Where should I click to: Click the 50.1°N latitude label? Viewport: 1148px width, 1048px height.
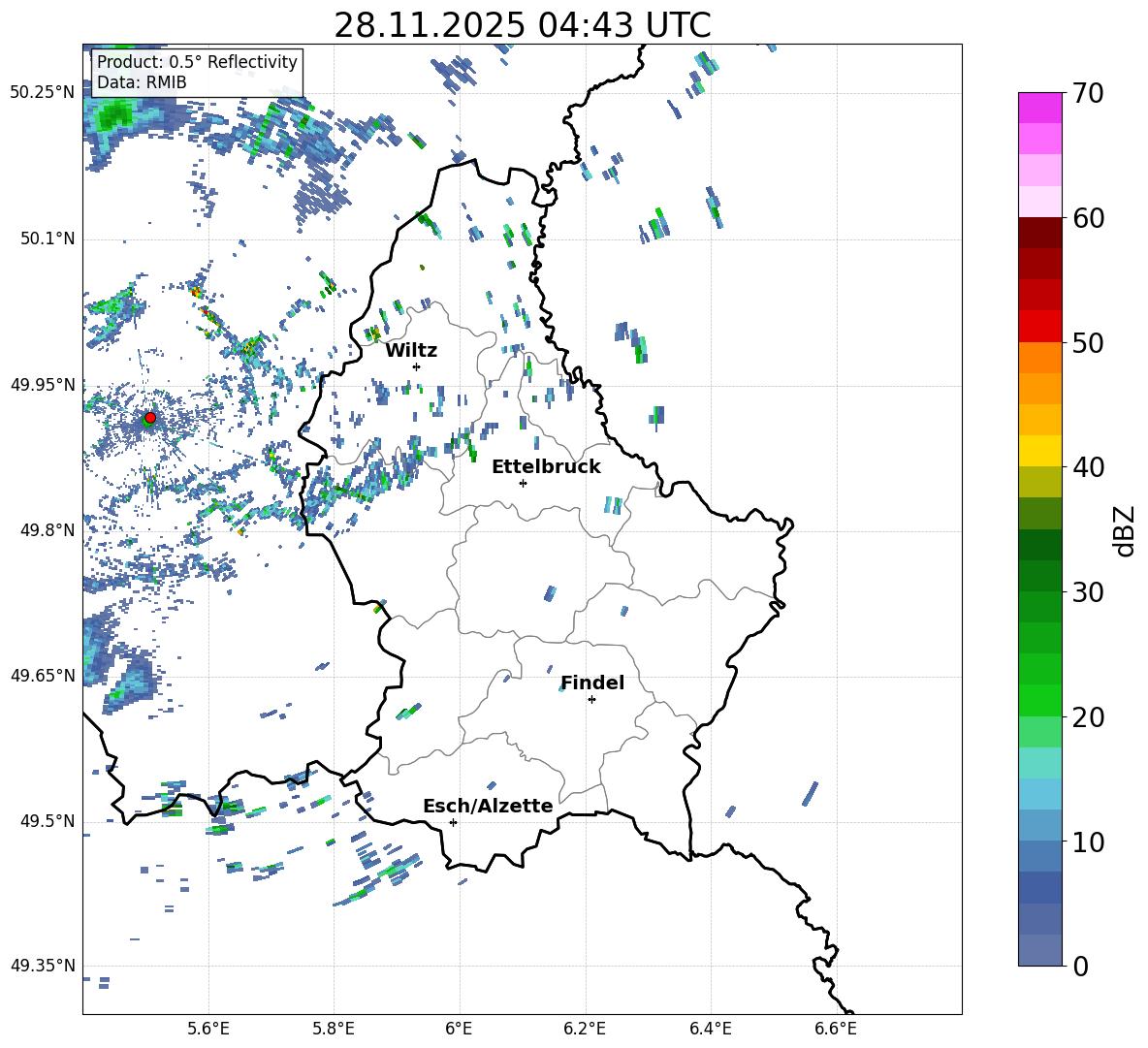pyautogui.click(x=48, y=238)
